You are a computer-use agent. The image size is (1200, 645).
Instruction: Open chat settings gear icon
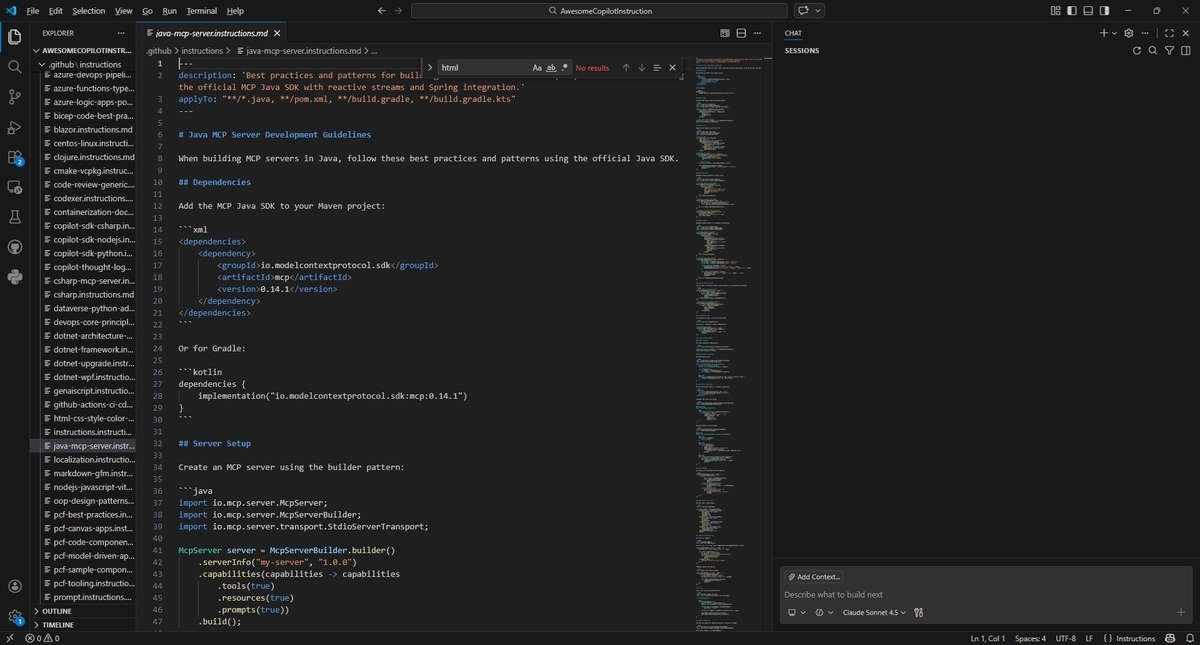pos(1129,33)
